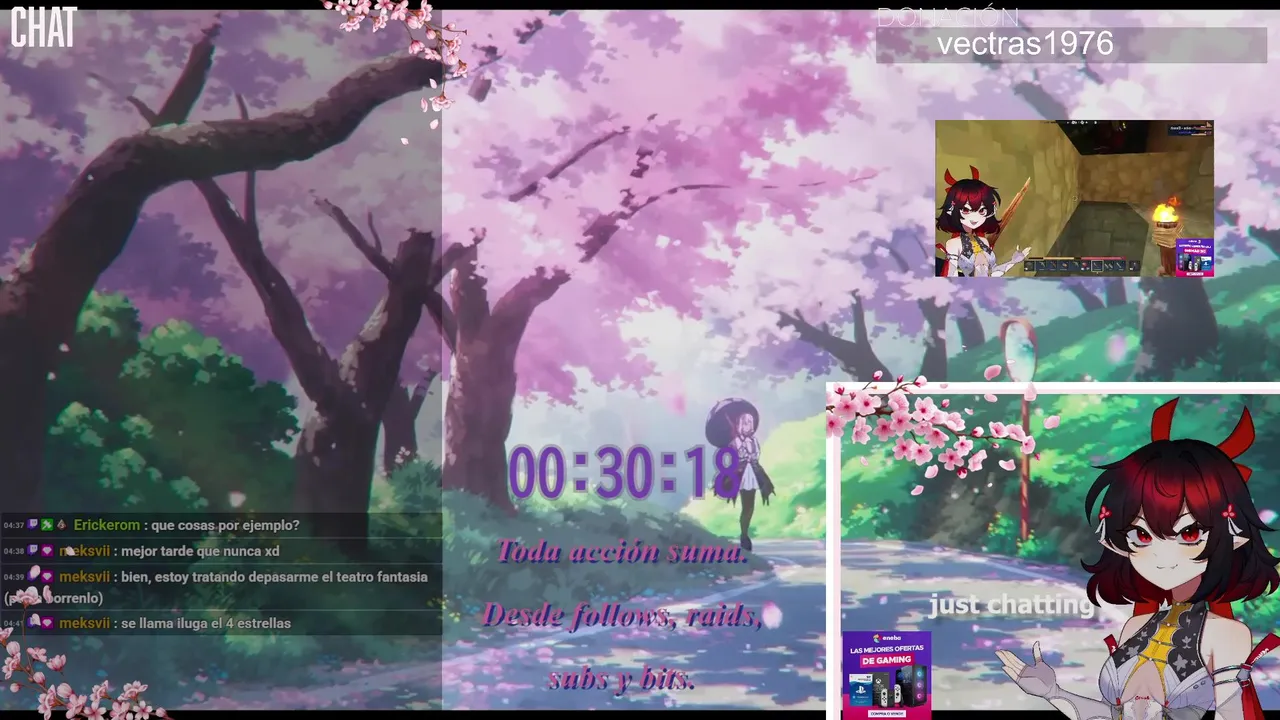1280x720 pixels.
Task: Click the Twitch badge beside Erickerom's message
Action: click(33, 525)
